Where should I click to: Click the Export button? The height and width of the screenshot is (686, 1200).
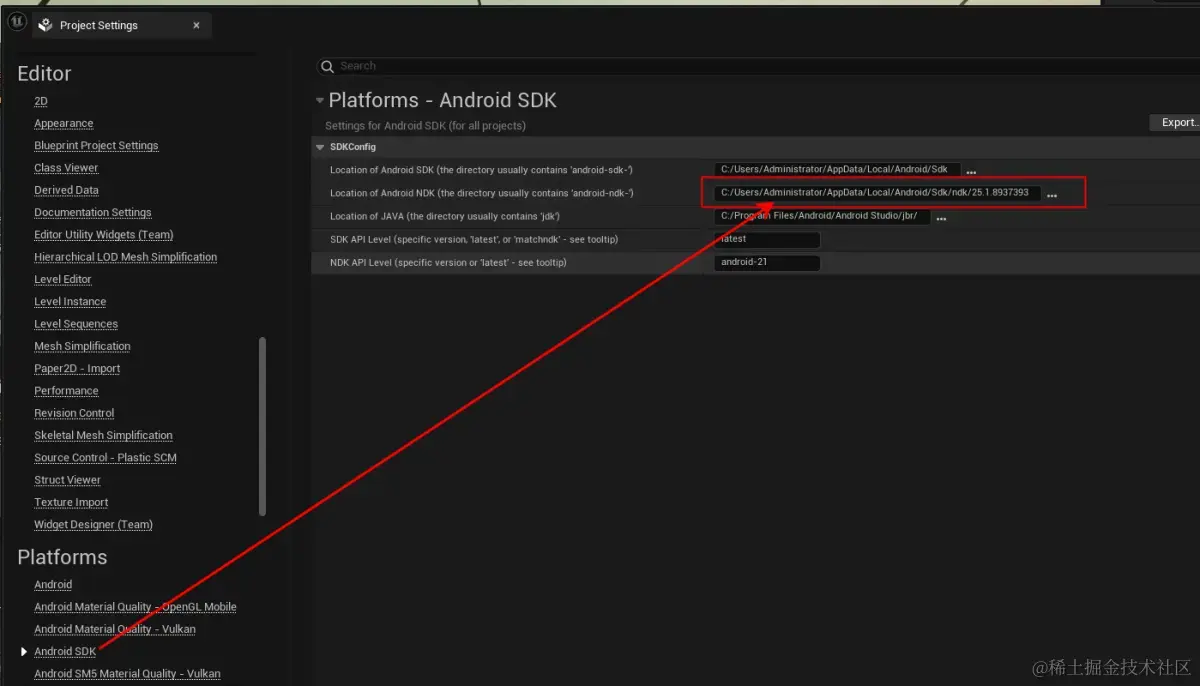pyautogui.click(x=1176, y=122)
